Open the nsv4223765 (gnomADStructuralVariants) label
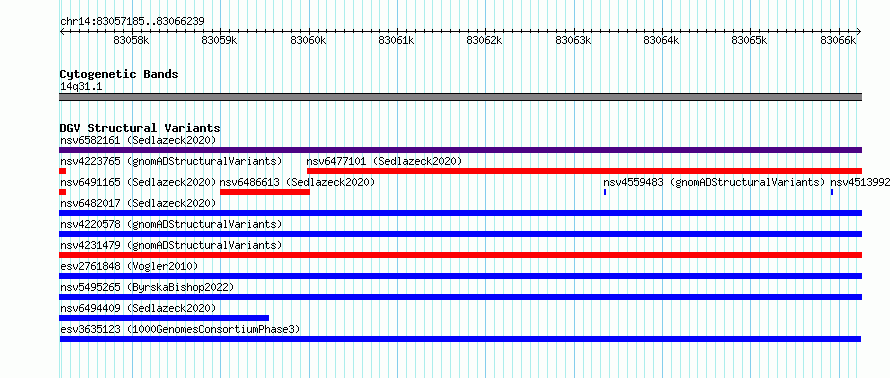The image size is (890, 378). (x=171, y=161)
